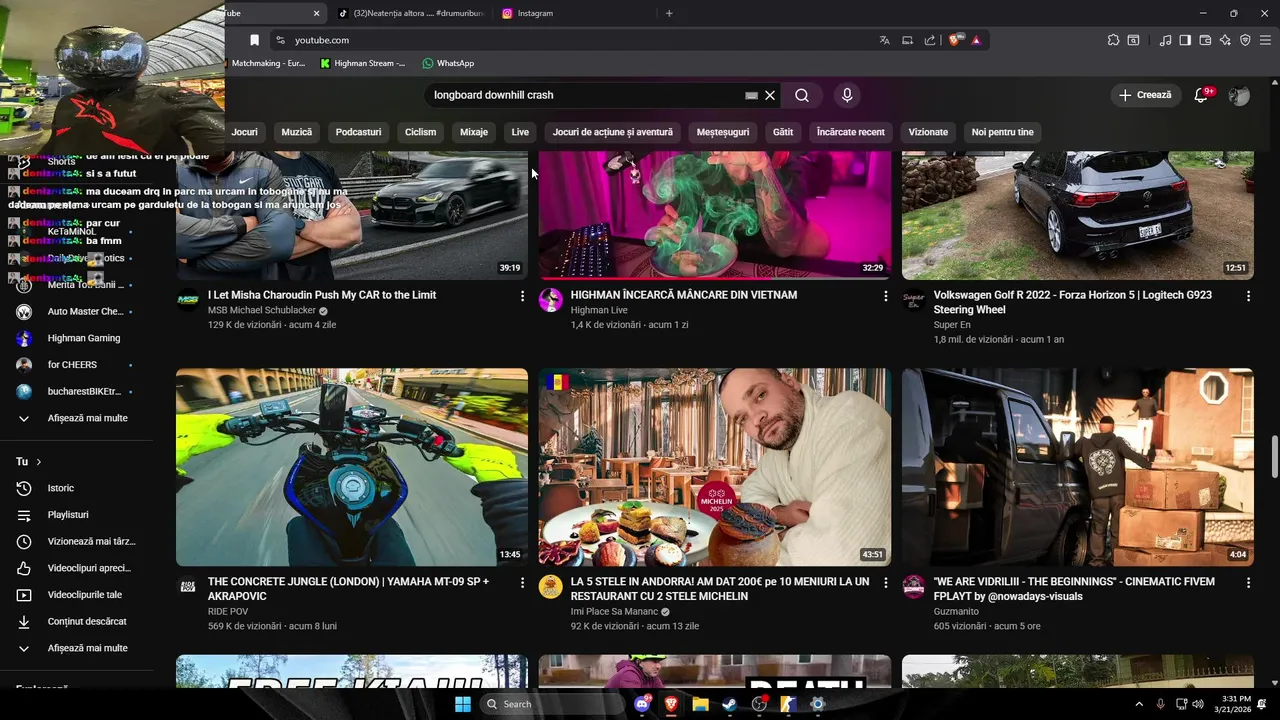Open options for HIGHMAN ÎNCEARCĂ MÂNCARE video
Image resolution: width=1280 pixels, height=720 pixels.
pos(885,296)
